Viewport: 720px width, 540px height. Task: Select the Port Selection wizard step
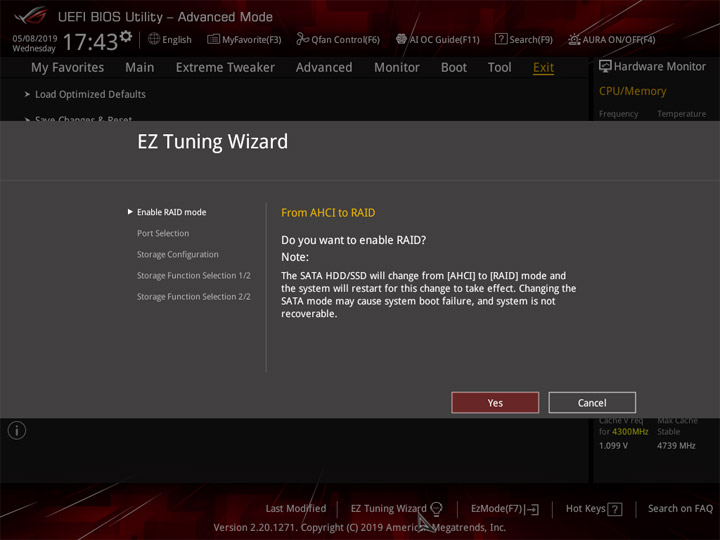click(163, 233)
